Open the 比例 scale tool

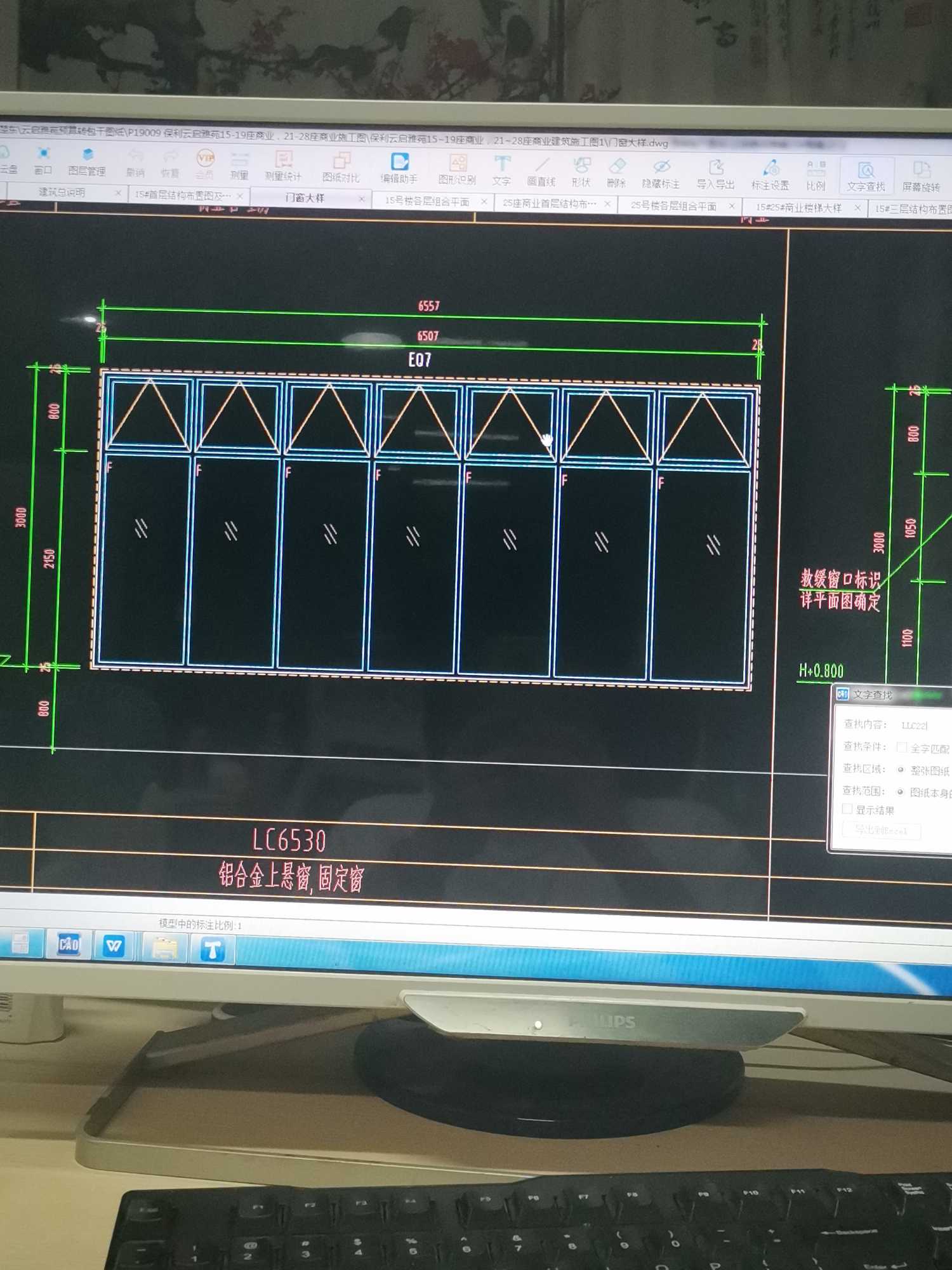816,177
